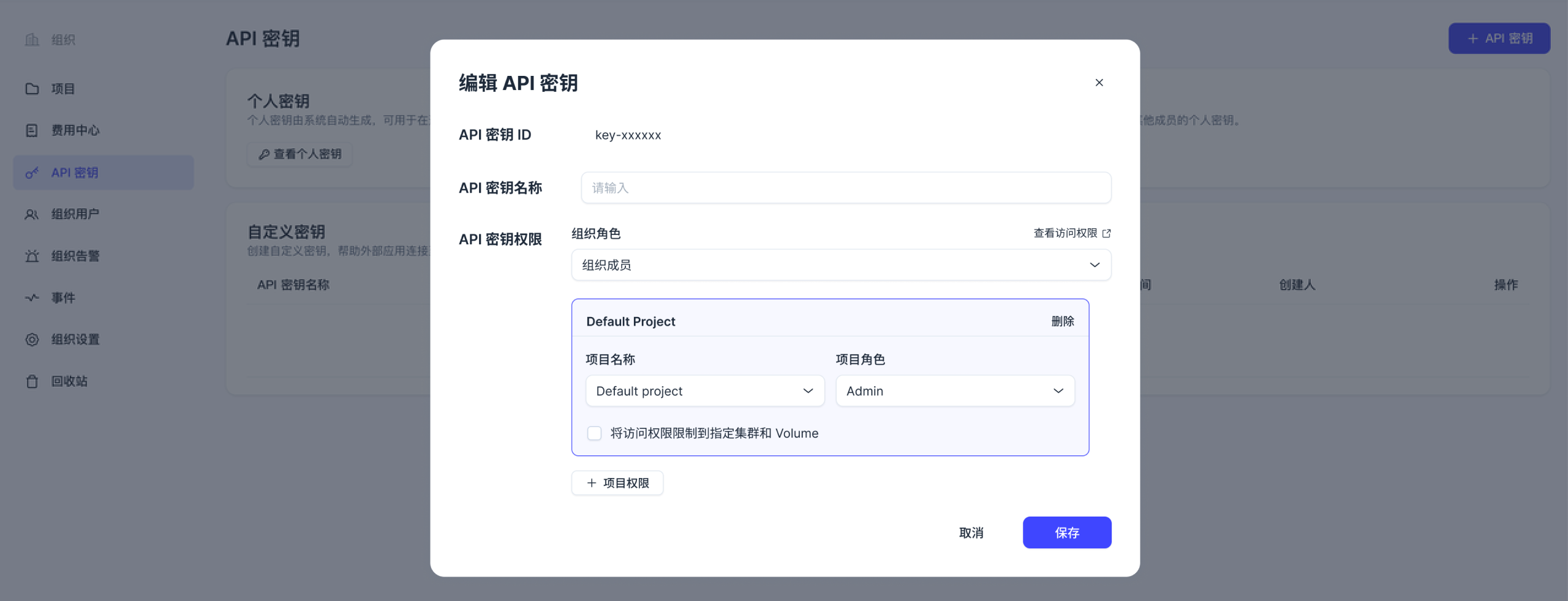Enable restricting access to specified clusters and Volume
The height and width of the screenshot is (601, 1568).
click(594, 433)
